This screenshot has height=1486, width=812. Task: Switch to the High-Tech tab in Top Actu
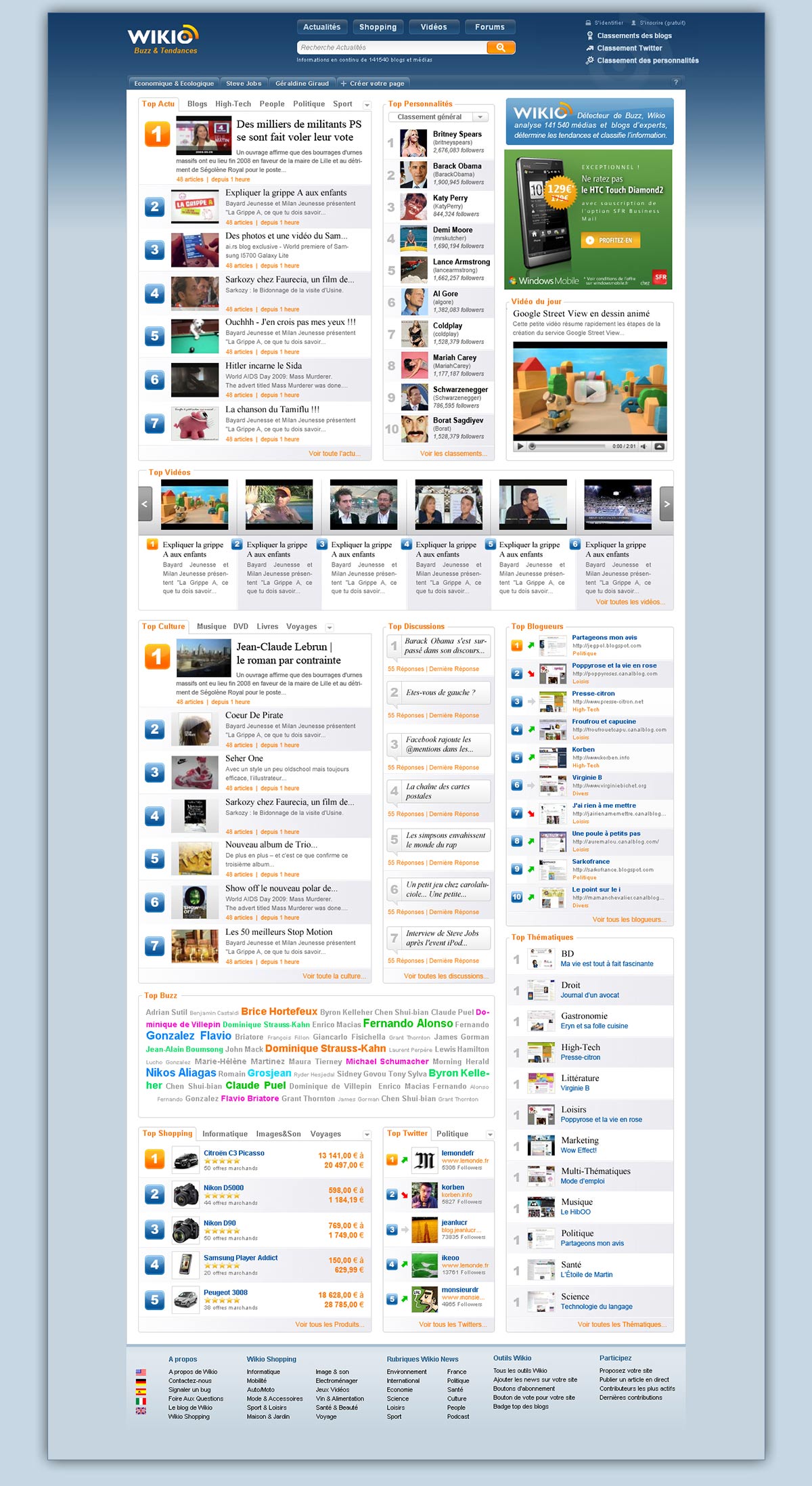click(233, 104)
